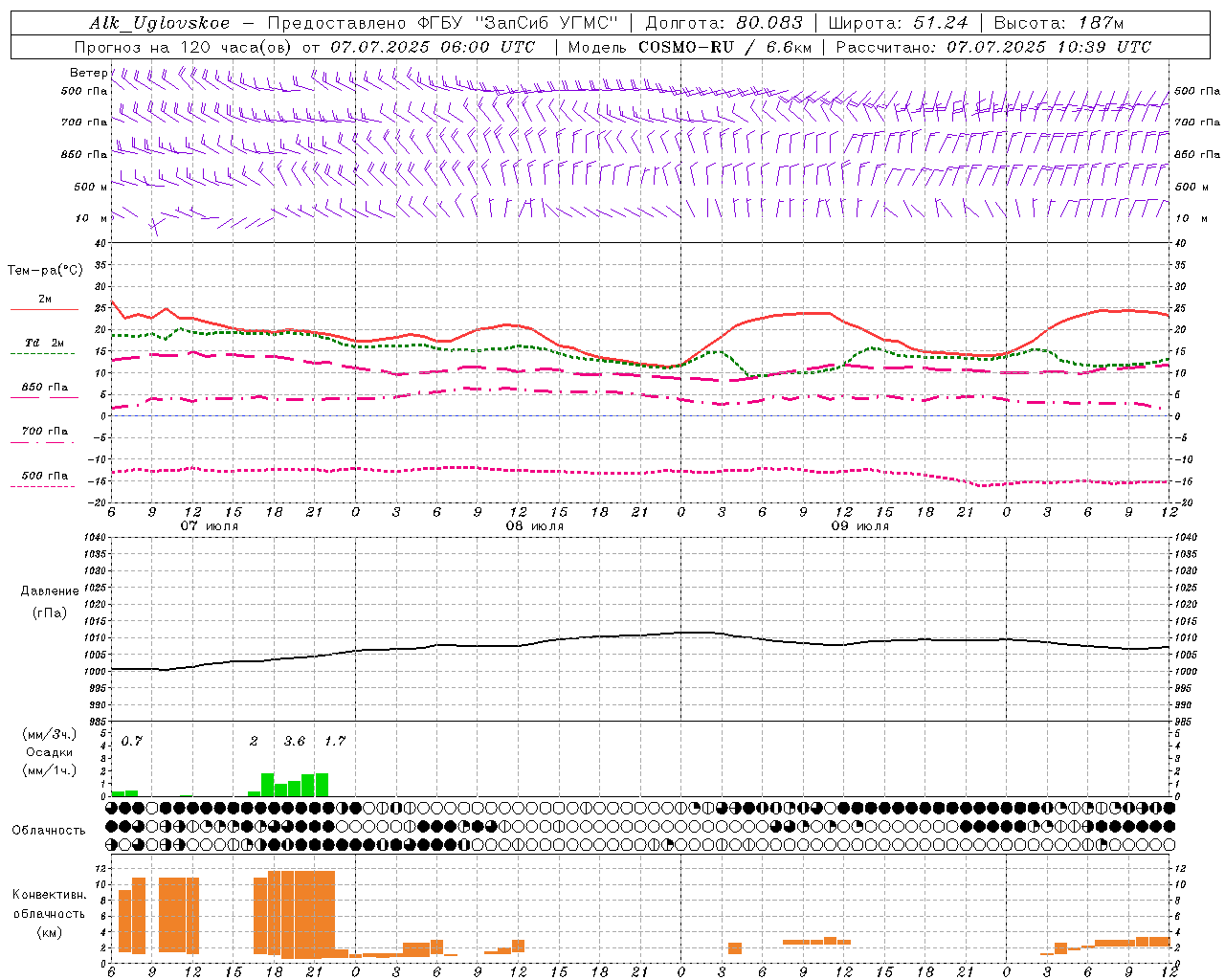The width and height of the screenshot is (1225, 980).
Task: Click the 07 июля date label
Action: [210, 526]
